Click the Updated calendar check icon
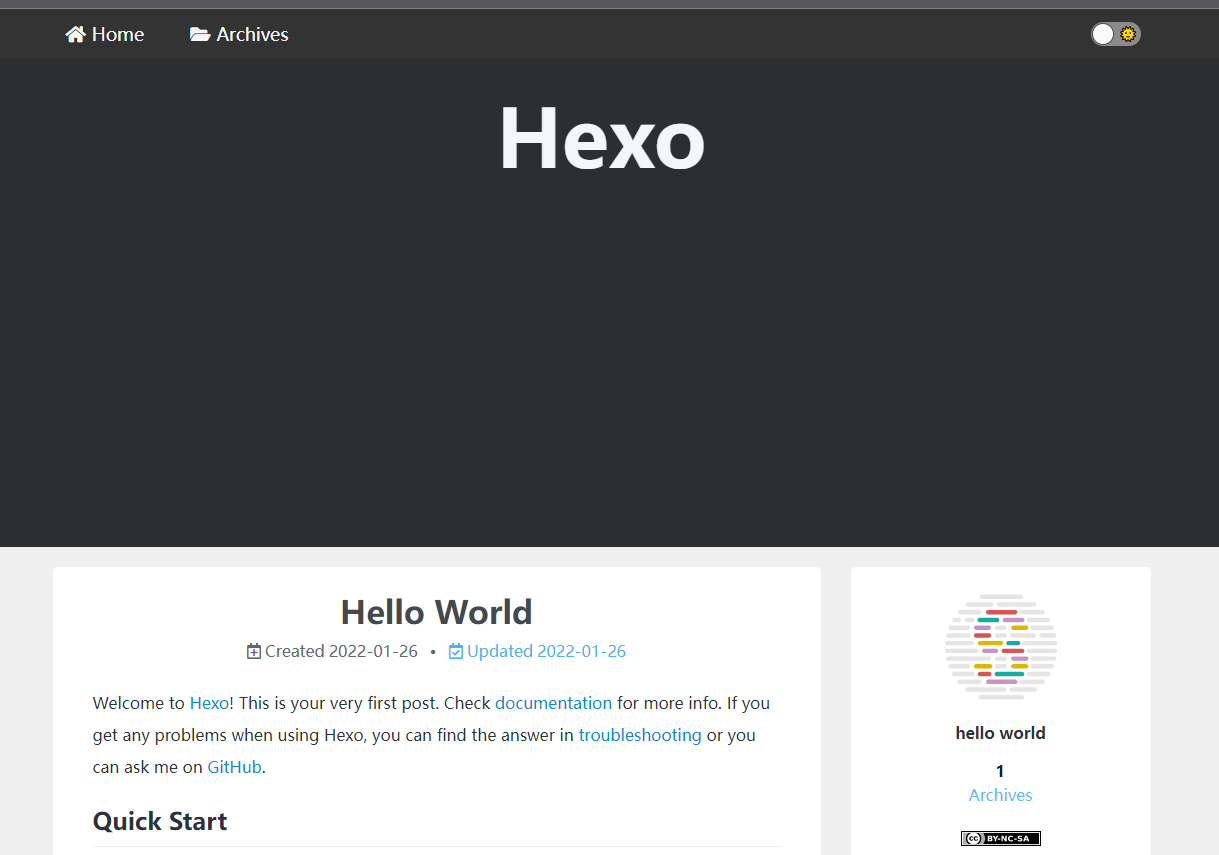The image size is (1219, 855). coord(456,651)
